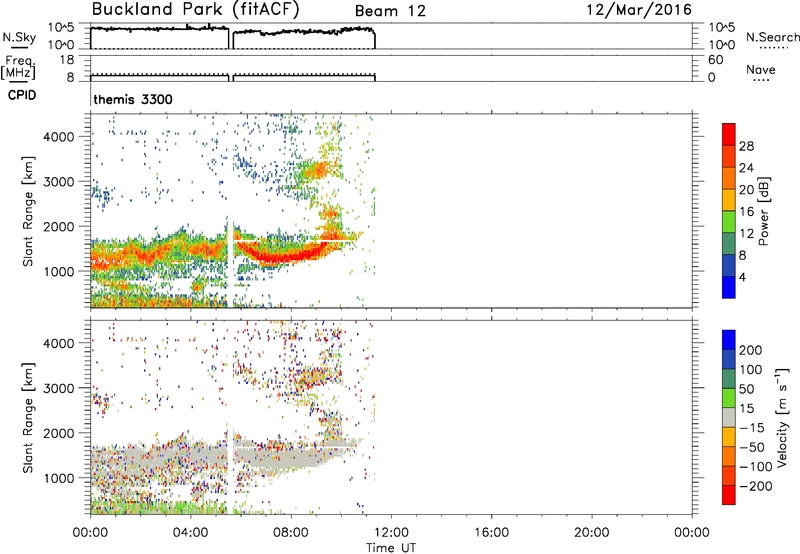Click the left '10^5' sky noise tick

(x=61, y=28)
